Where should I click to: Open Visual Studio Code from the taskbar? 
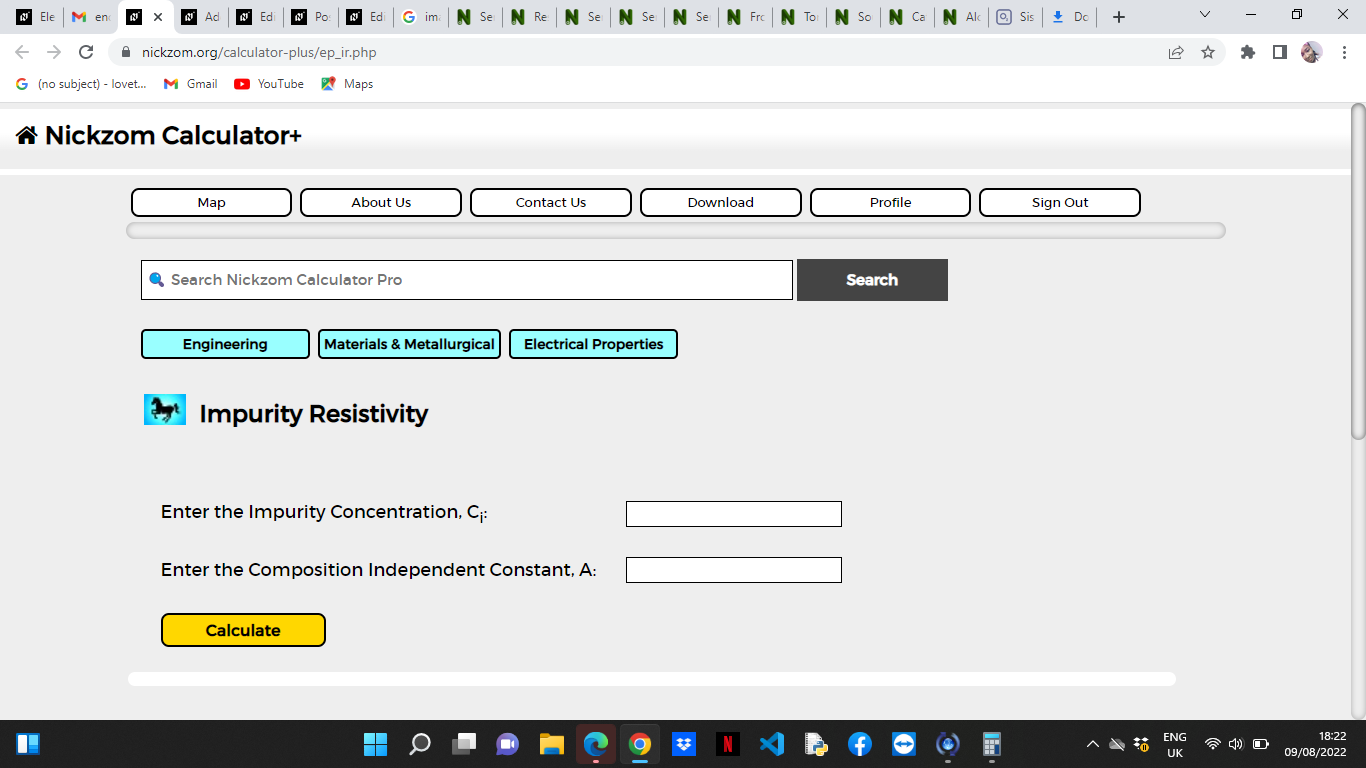772,744
